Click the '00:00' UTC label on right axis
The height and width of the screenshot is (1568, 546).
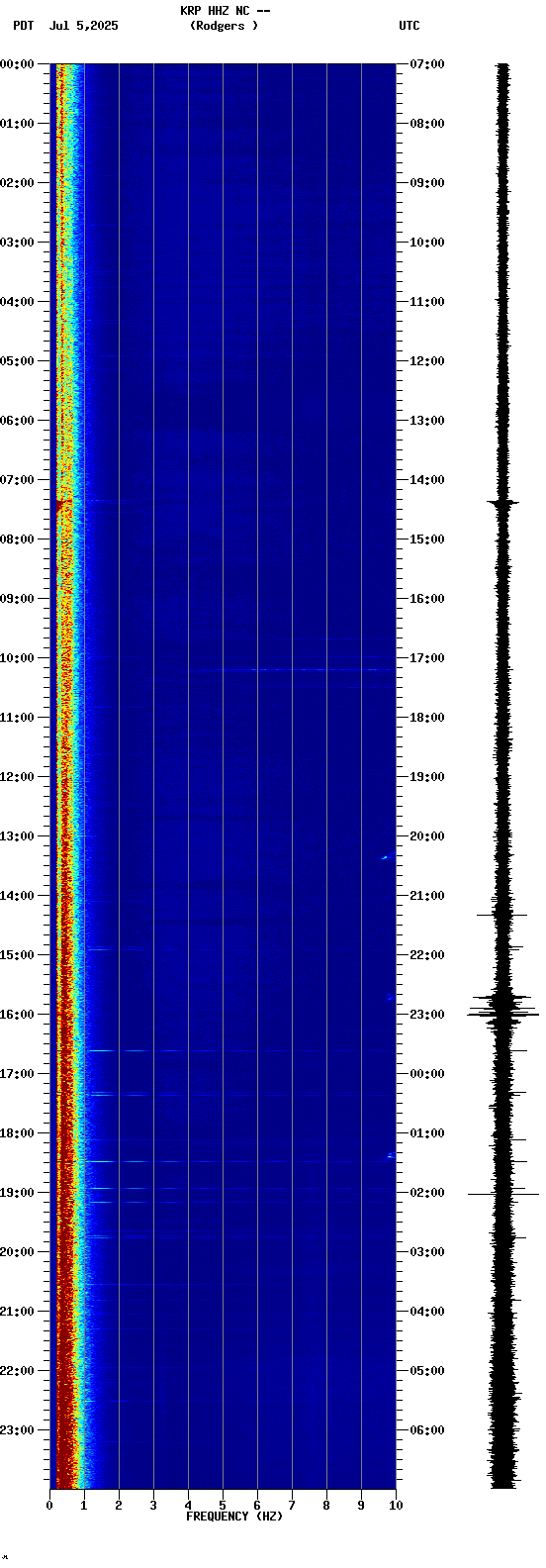tap(427, 1074)
